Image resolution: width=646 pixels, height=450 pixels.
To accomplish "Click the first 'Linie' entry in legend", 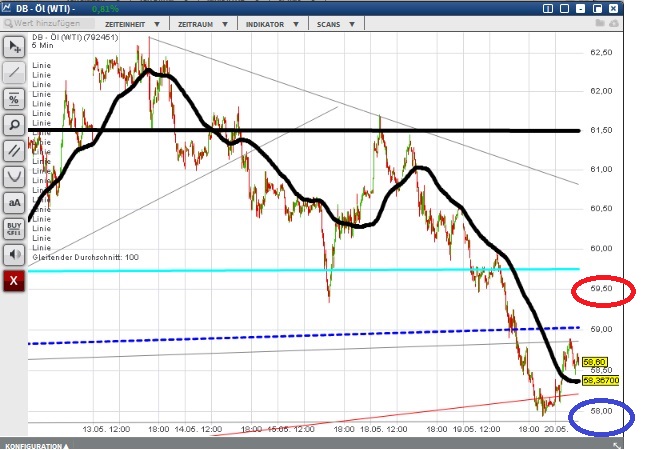I will tap(42, 65).
